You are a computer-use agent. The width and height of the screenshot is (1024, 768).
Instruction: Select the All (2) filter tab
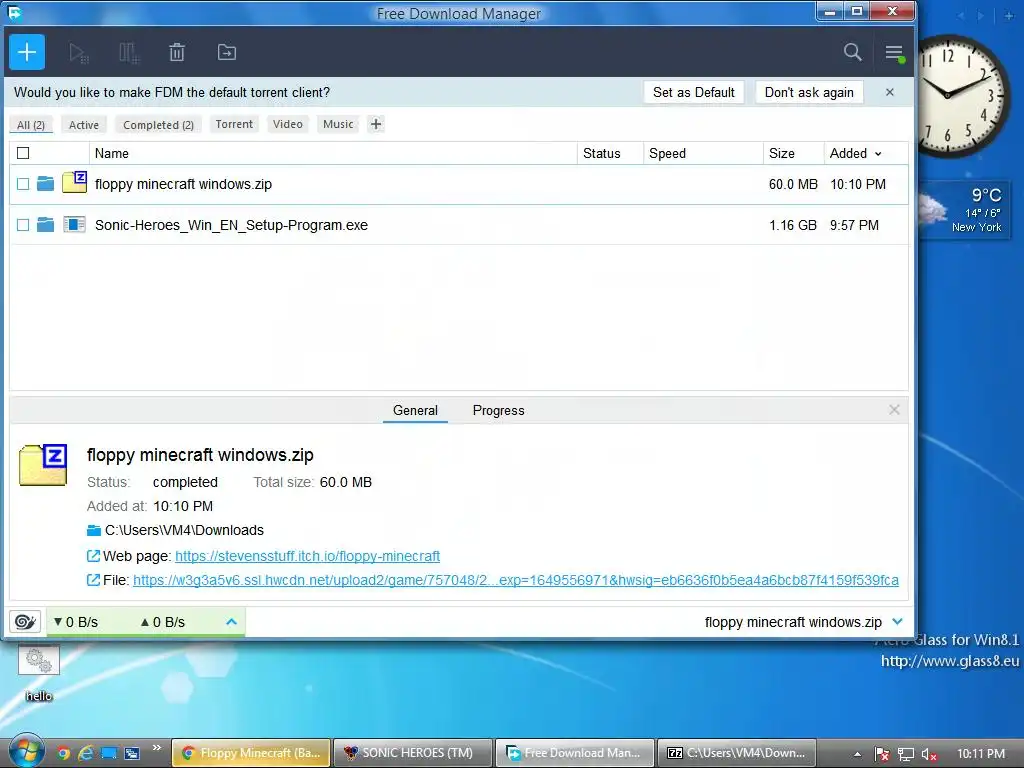(31, 125)
